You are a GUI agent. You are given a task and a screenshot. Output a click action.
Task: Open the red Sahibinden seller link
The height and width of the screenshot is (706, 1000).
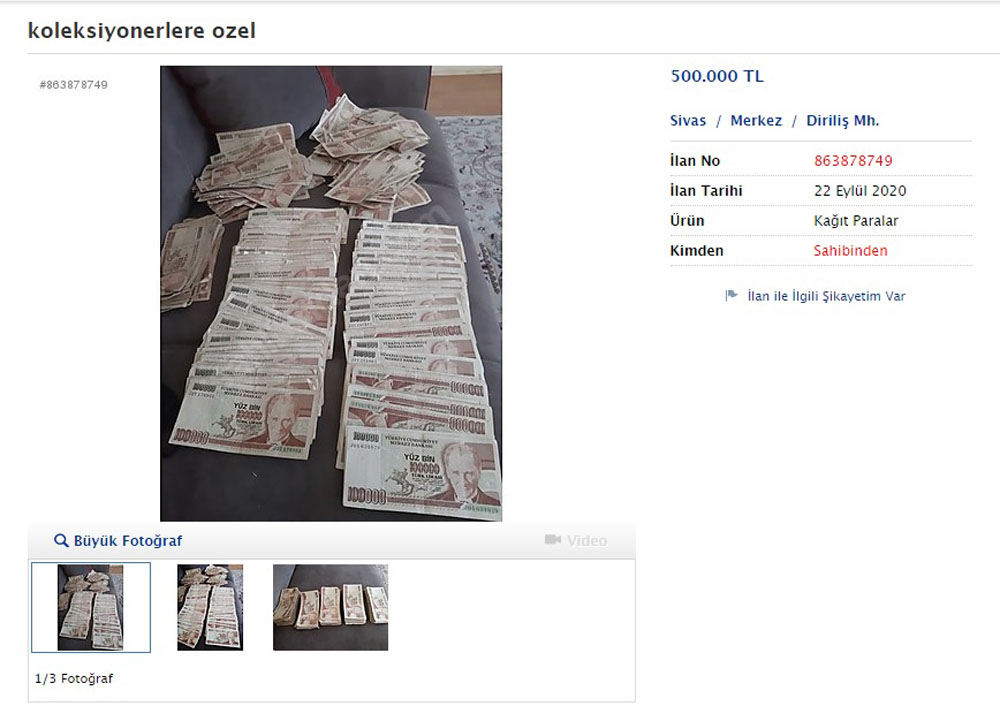click(x=850, y=251)
